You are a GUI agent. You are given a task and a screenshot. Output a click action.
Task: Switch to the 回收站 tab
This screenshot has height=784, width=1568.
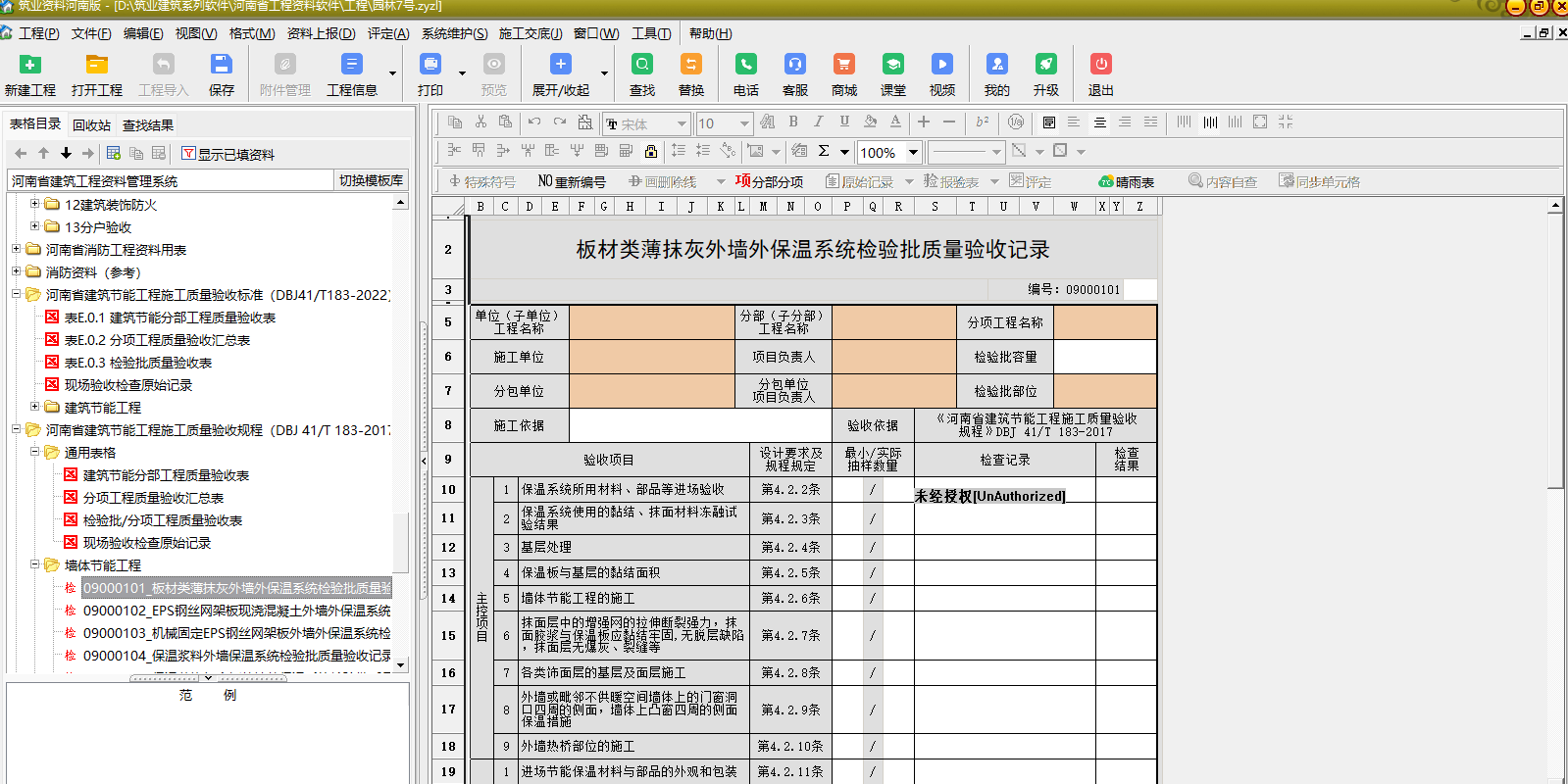[91, 124]
